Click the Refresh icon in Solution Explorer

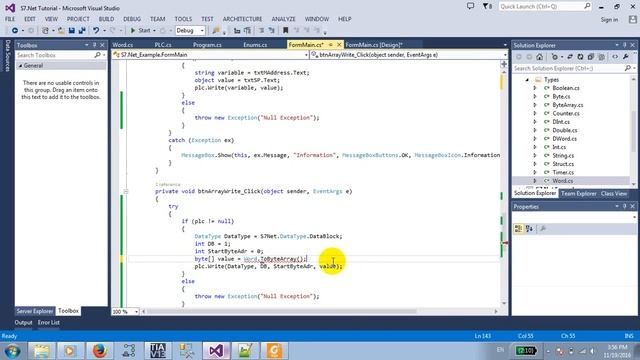pyautogui.click(x=580, y=57)
